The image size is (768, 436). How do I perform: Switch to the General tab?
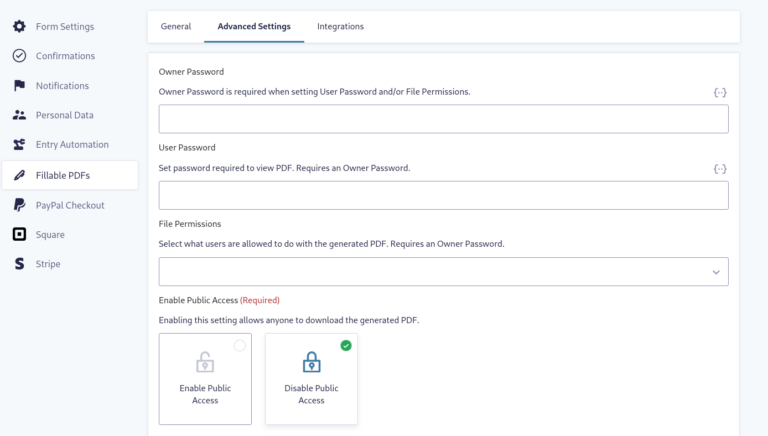(x=176, y=26)
